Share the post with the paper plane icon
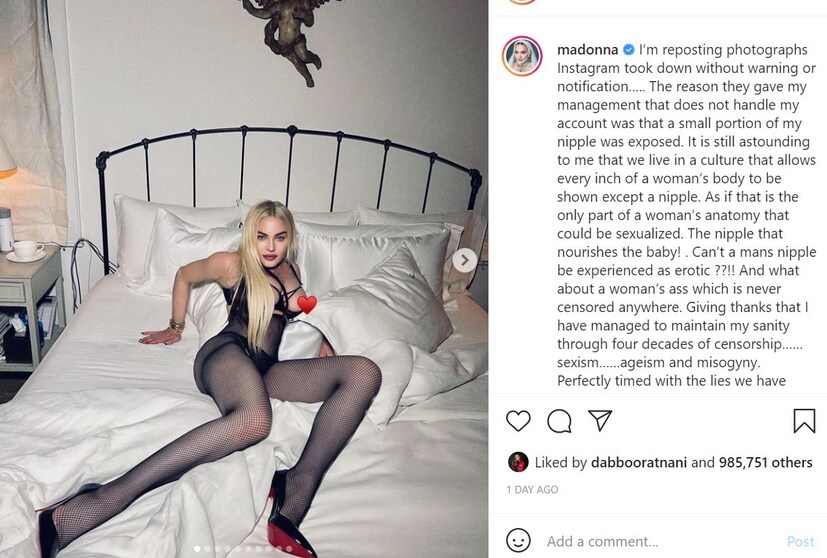The height and width of the screenshot is (558, 827). (x=600, y=420)
